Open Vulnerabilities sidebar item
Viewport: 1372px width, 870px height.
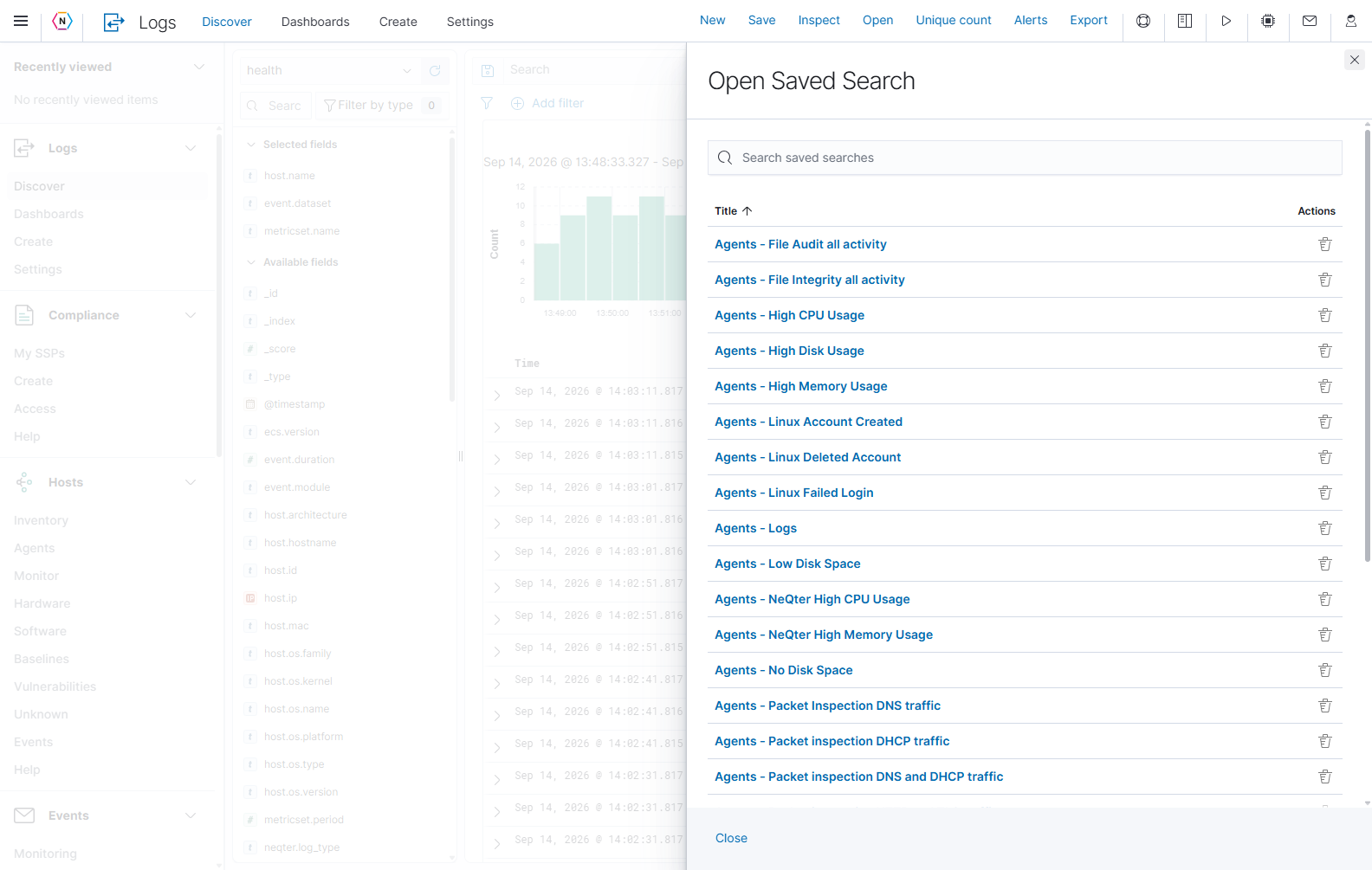55,686
